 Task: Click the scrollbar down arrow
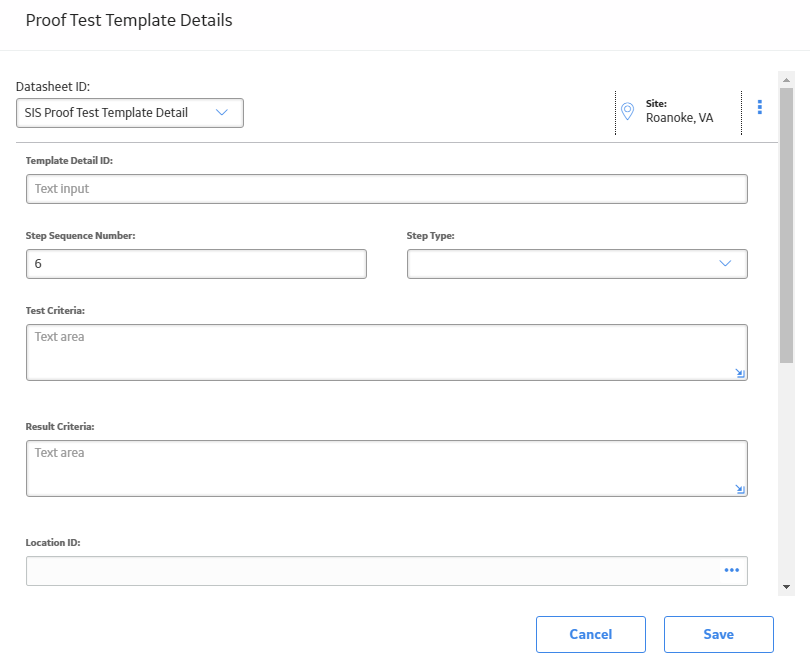[x=786, y=587]
